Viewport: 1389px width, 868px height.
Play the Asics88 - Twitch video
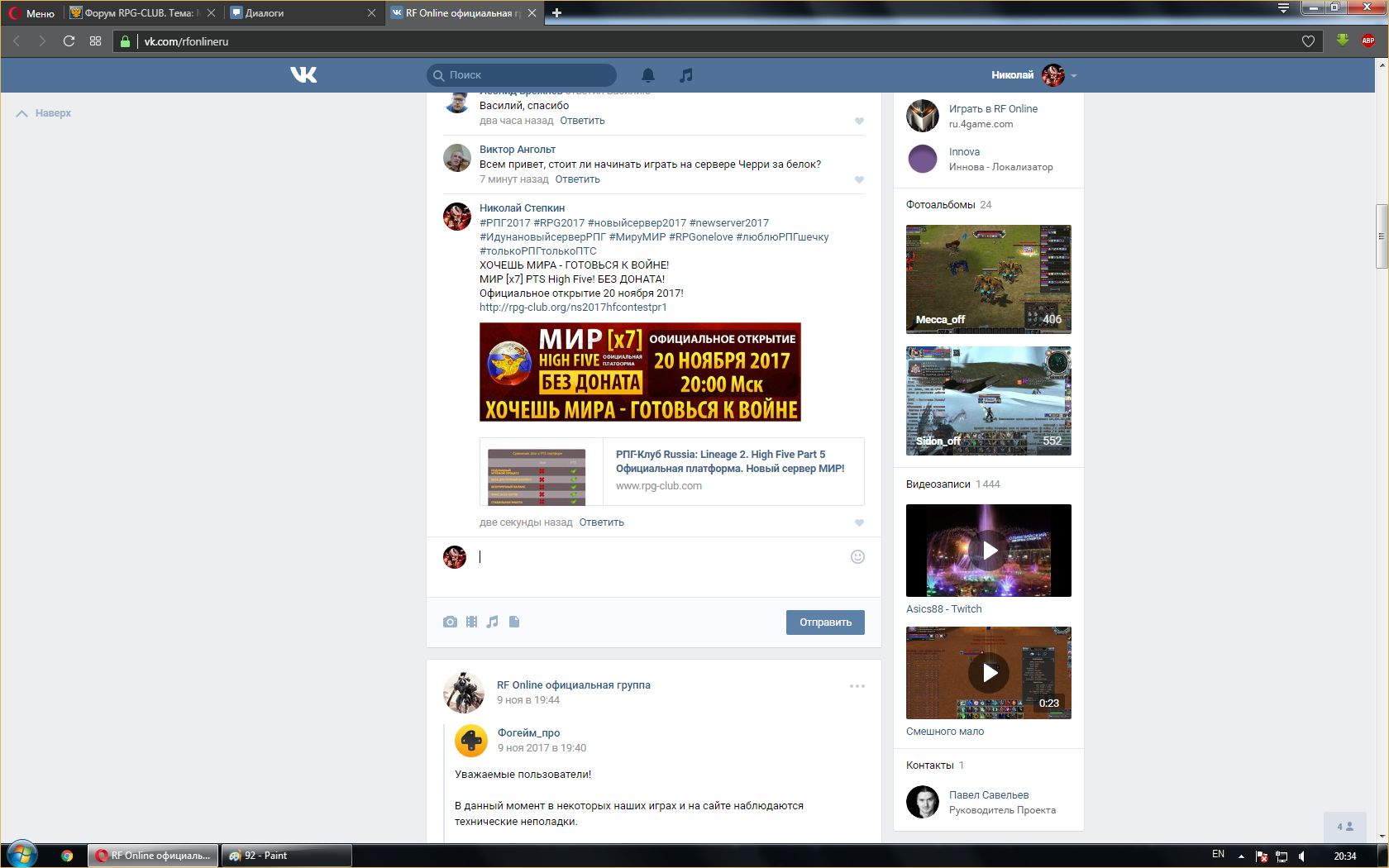click(989, 551)
